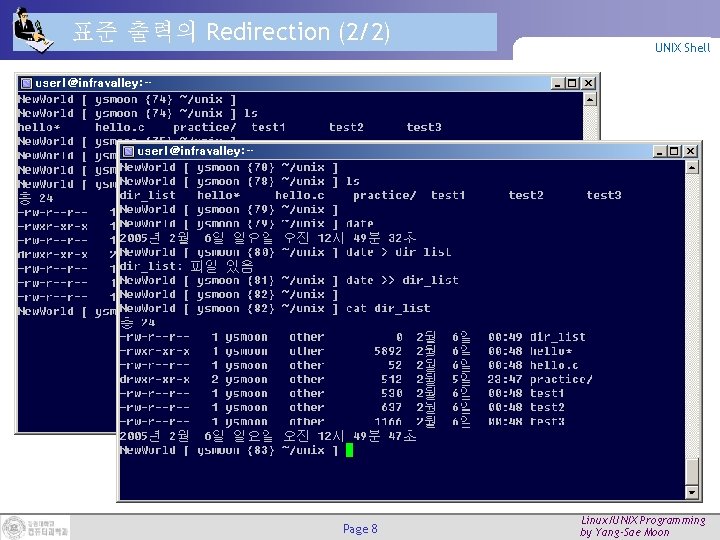Click the green cursor at prompt {83}

point(349,450)
